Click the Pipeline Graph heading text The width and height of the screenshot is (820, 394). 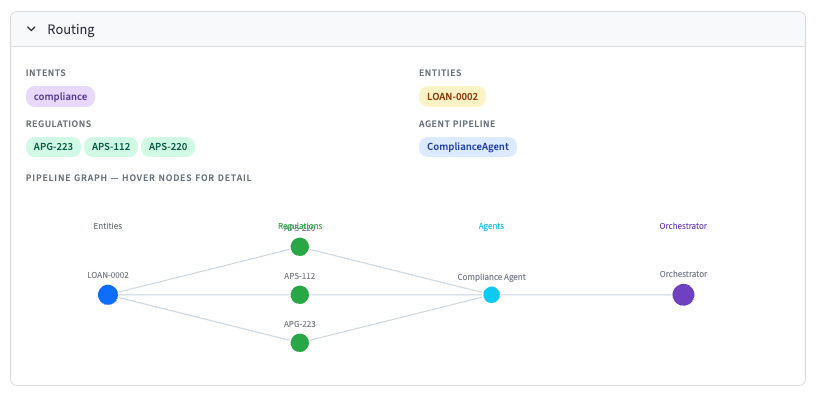tap(139, 178)
